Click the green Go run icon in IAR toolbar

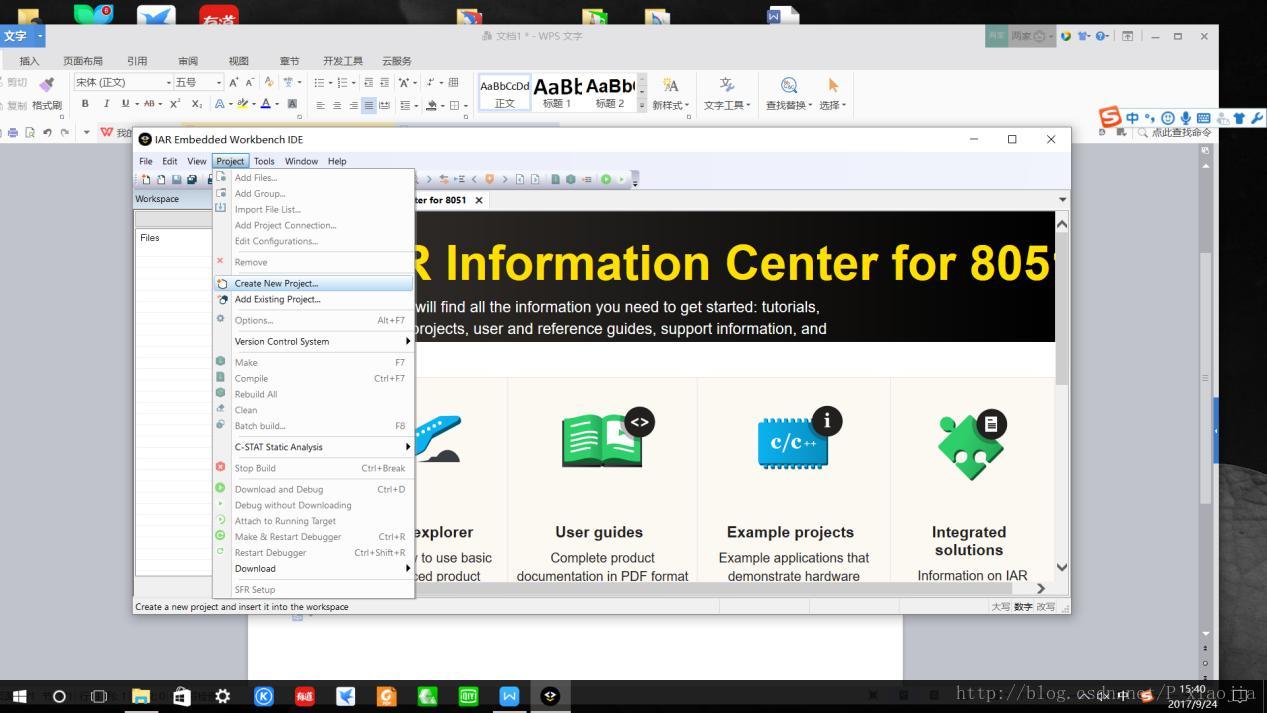click(606, 180)
